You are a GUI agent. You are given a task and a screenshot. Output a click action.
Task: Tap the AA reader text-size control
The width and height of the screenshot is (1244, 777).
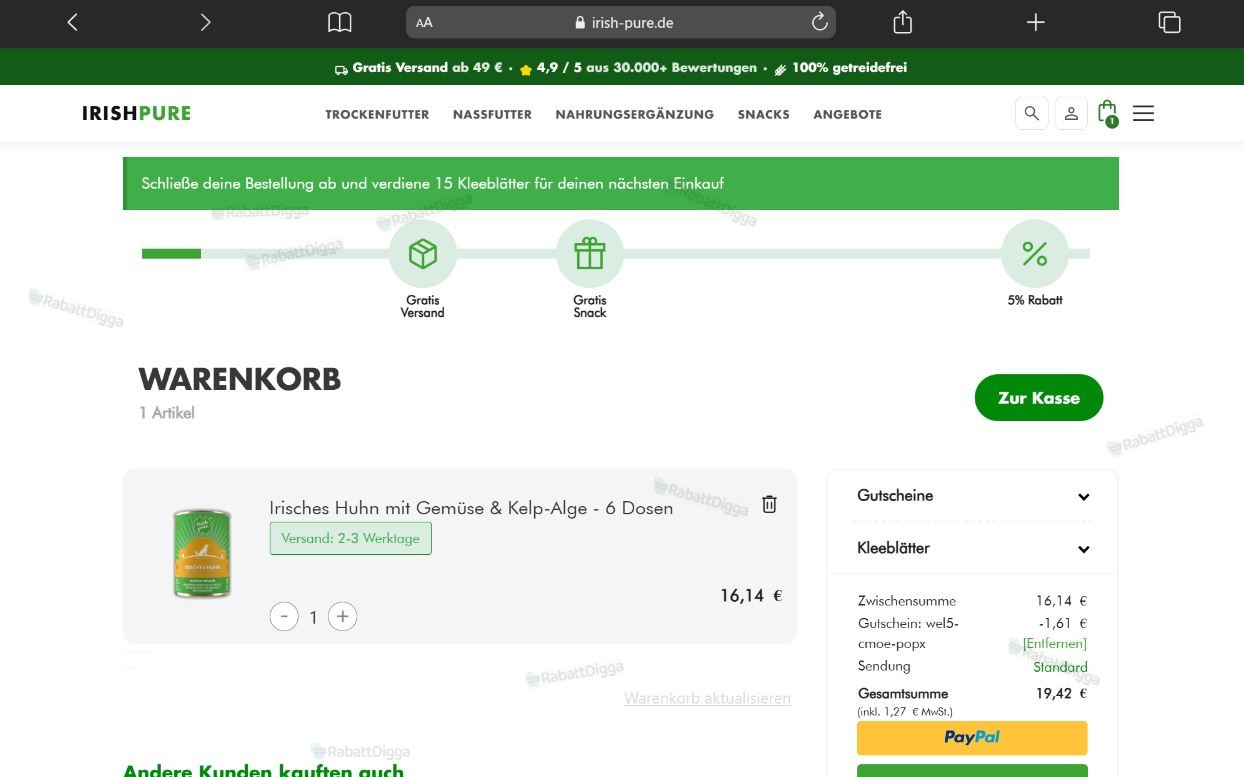tap(424, 22)
